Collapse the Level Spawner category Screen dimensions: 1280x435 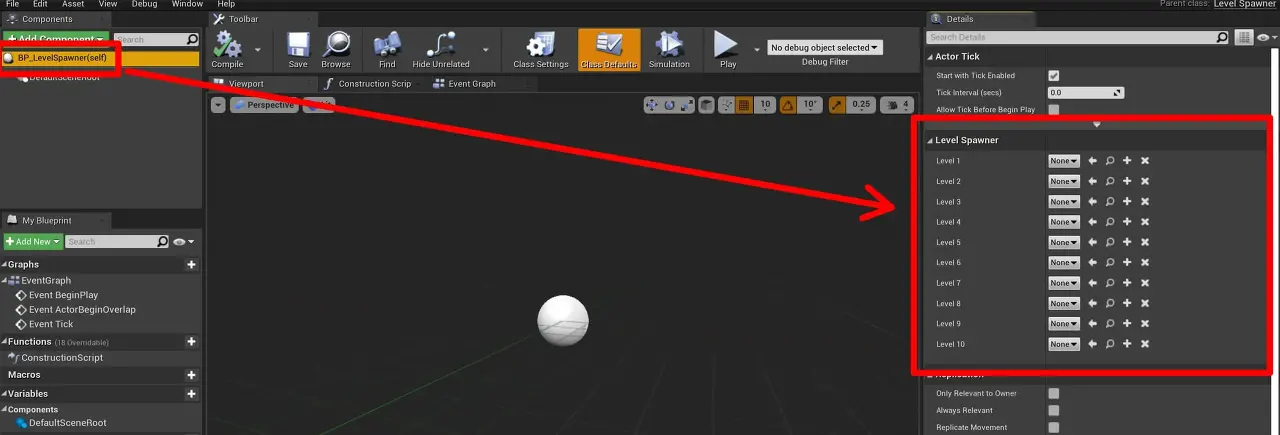coord(930,141)
